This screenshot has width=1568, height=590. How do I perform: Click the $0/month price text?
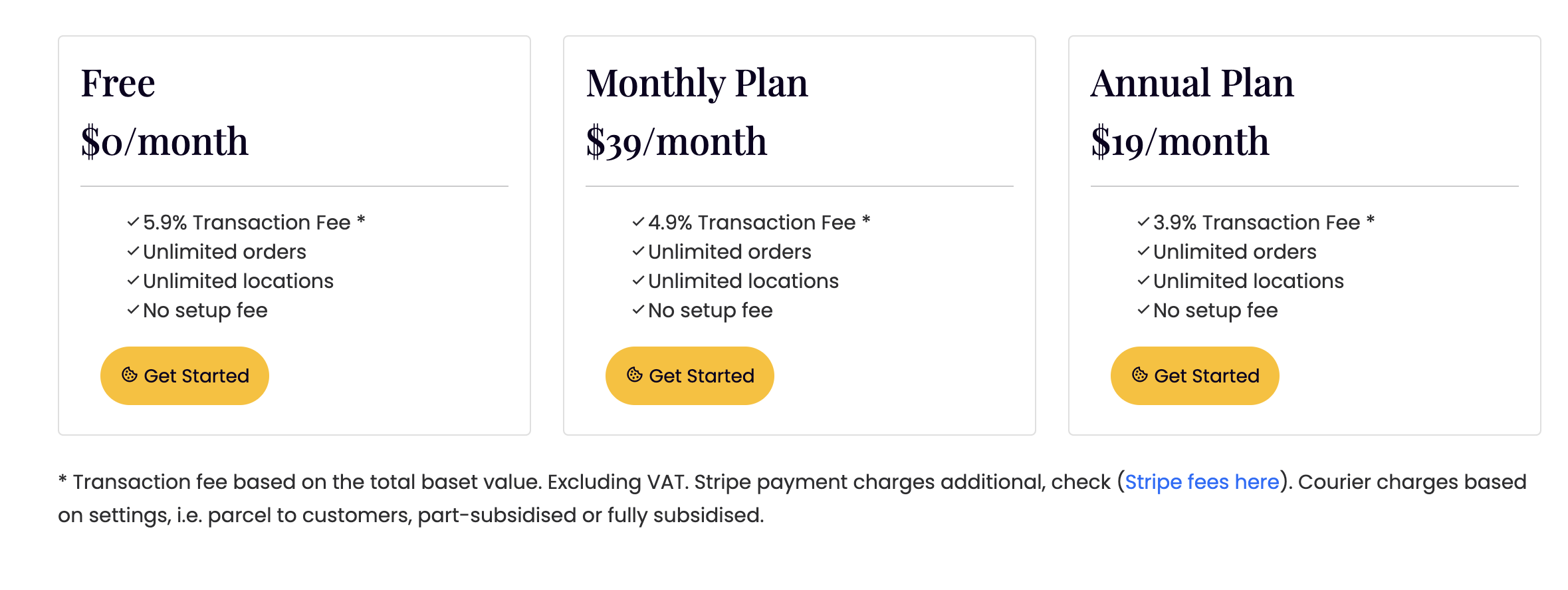(165, 142)
